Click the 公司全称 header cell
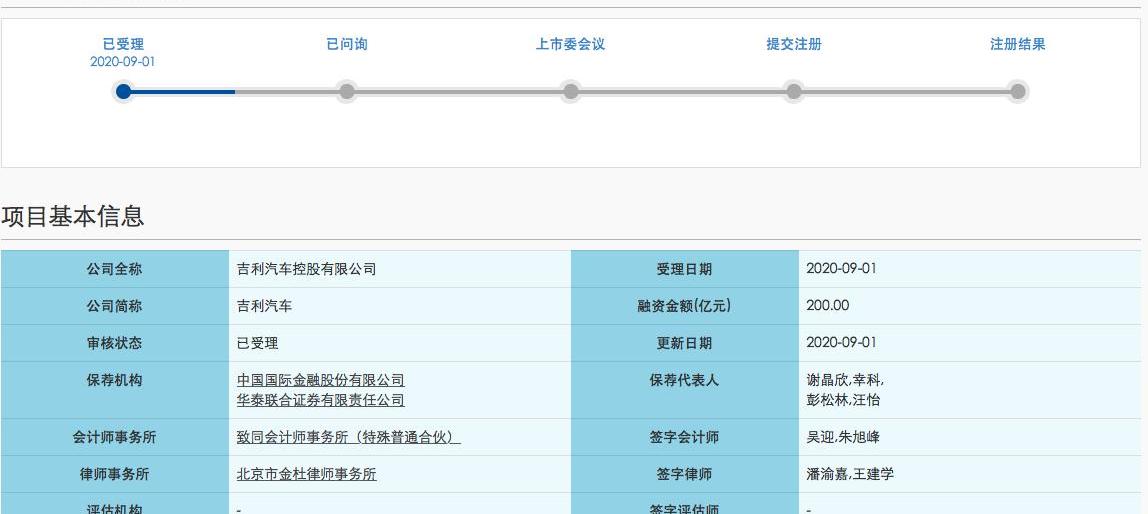 114,269
